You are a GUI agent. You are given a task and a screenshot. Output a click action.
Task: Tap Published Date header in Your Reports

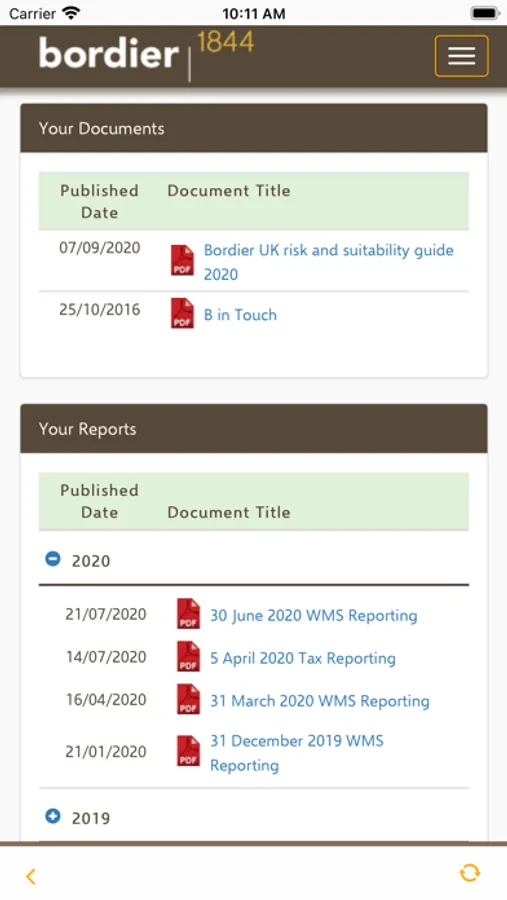99,501
